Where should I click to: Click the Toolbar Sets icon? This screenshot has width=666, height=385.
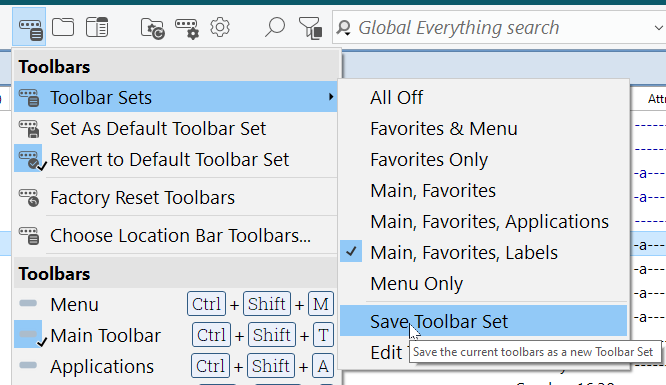click(29, 98)
